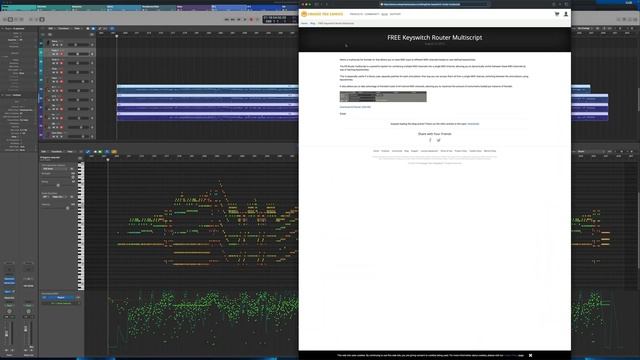Click Fast Forward in Logic's transport

233,19
